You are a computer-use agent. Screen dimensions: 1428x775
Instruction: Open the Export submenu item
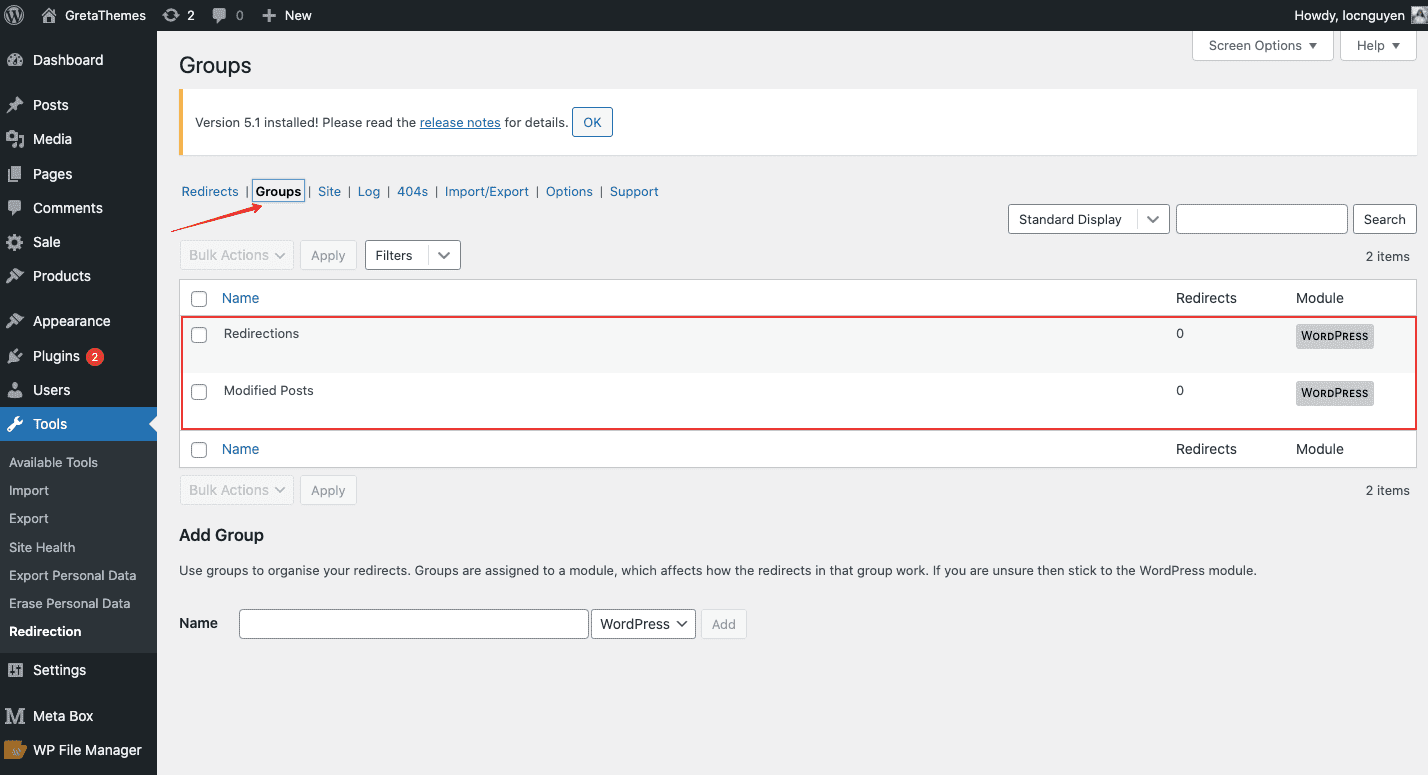[29, 518]
